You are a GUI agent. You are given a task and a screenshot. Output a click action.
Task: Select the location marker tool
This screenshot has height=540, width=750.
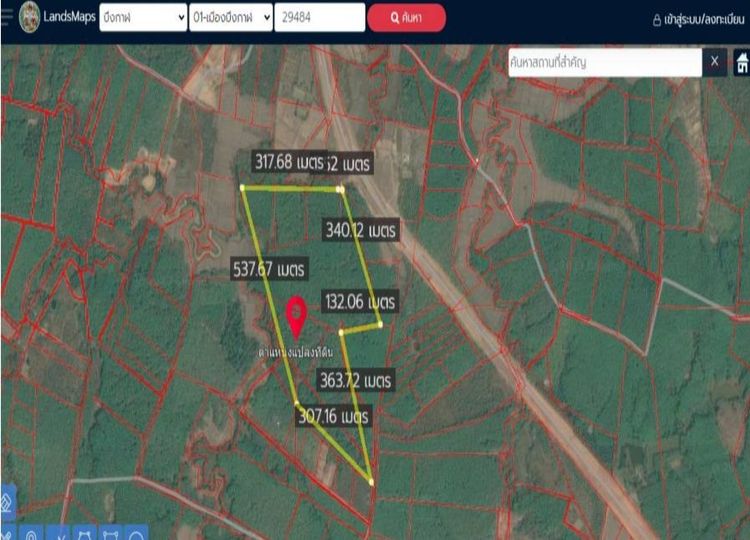(x=32, y=533)
